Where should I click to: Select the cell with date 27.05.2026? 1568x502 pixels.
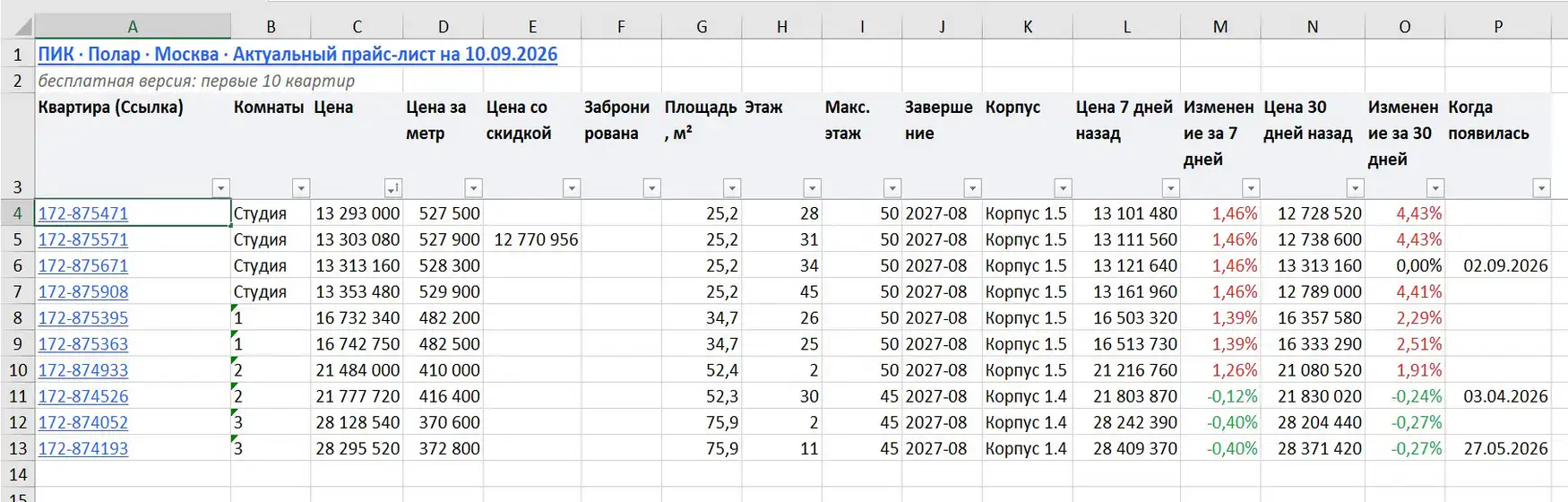tap(1498, 447)
